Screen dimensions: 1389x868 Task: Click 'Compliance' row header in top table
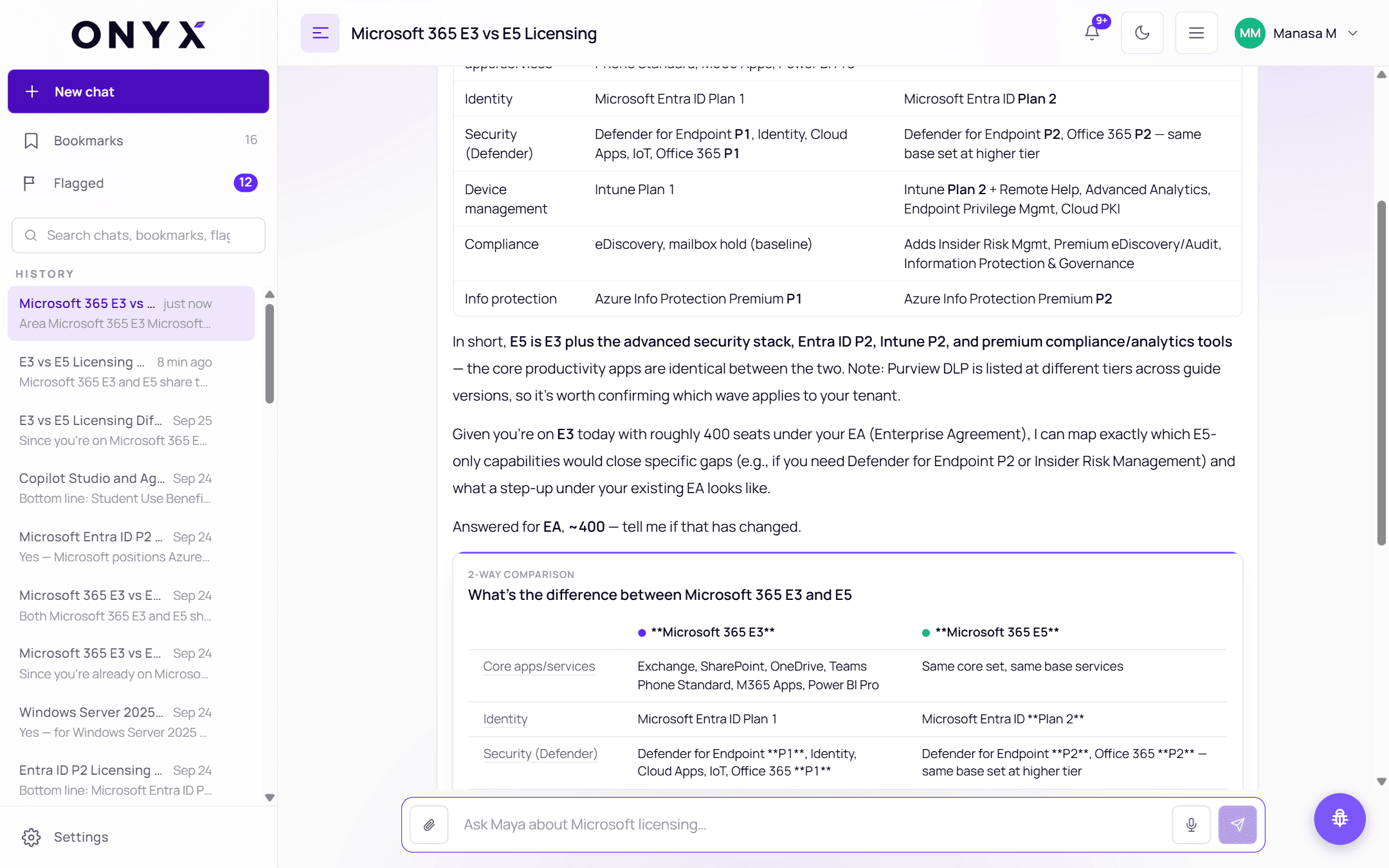click(x=502, y=244)
